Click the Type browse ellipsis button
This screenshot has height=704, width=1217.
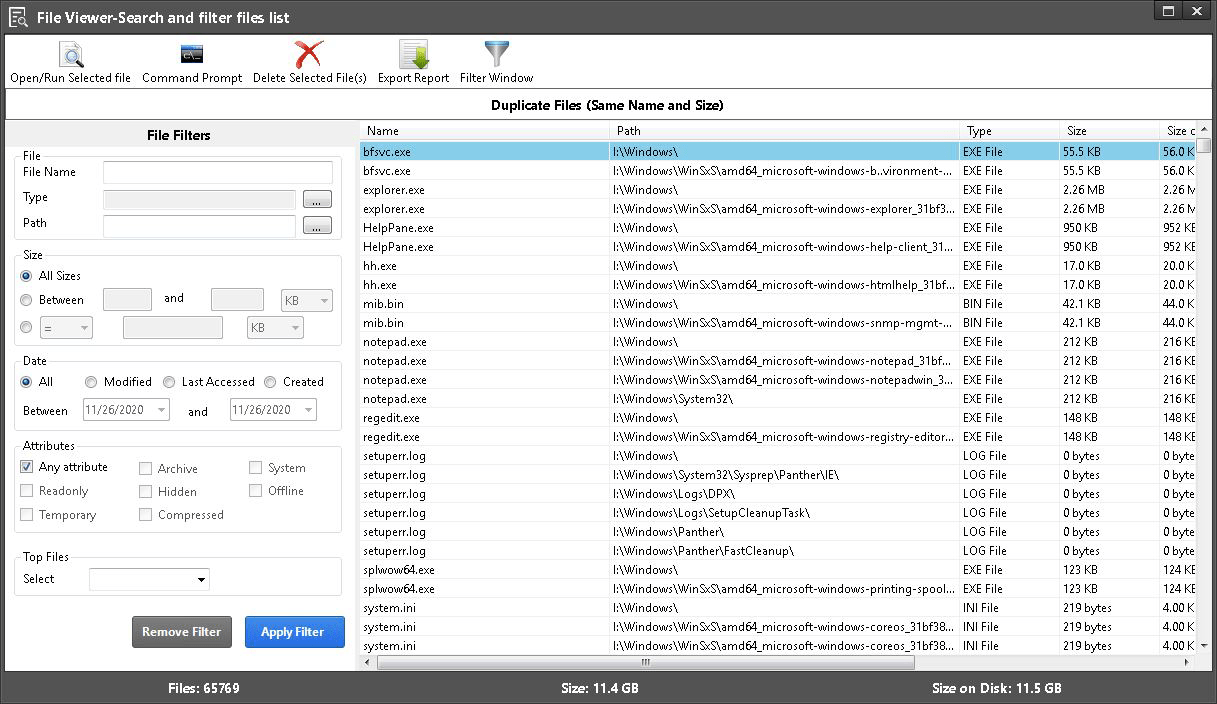tap(316, 199)
